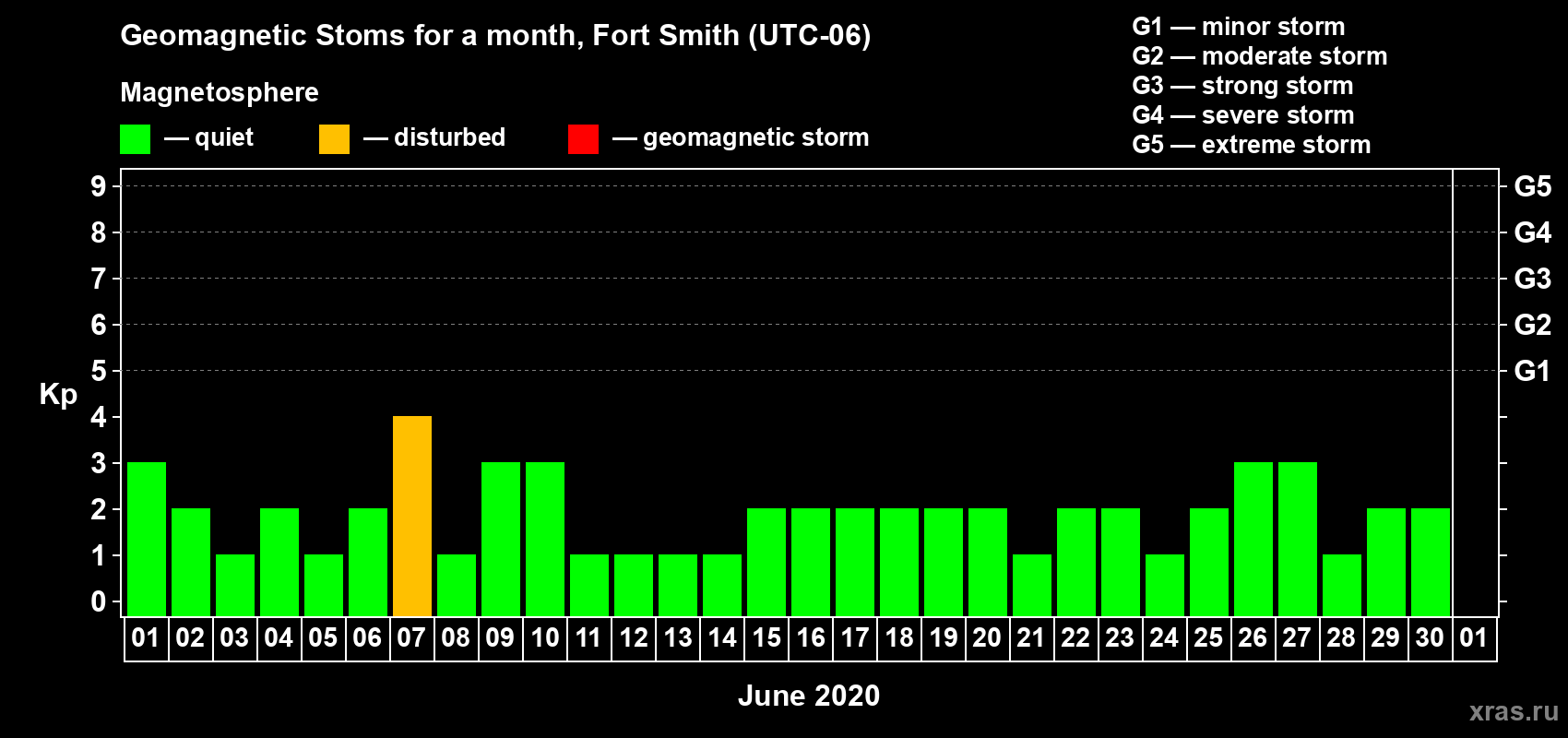Viewport: 1568px width, 738px height.
Task: Click the Magnetosphere heading
Action: (220, 93)
